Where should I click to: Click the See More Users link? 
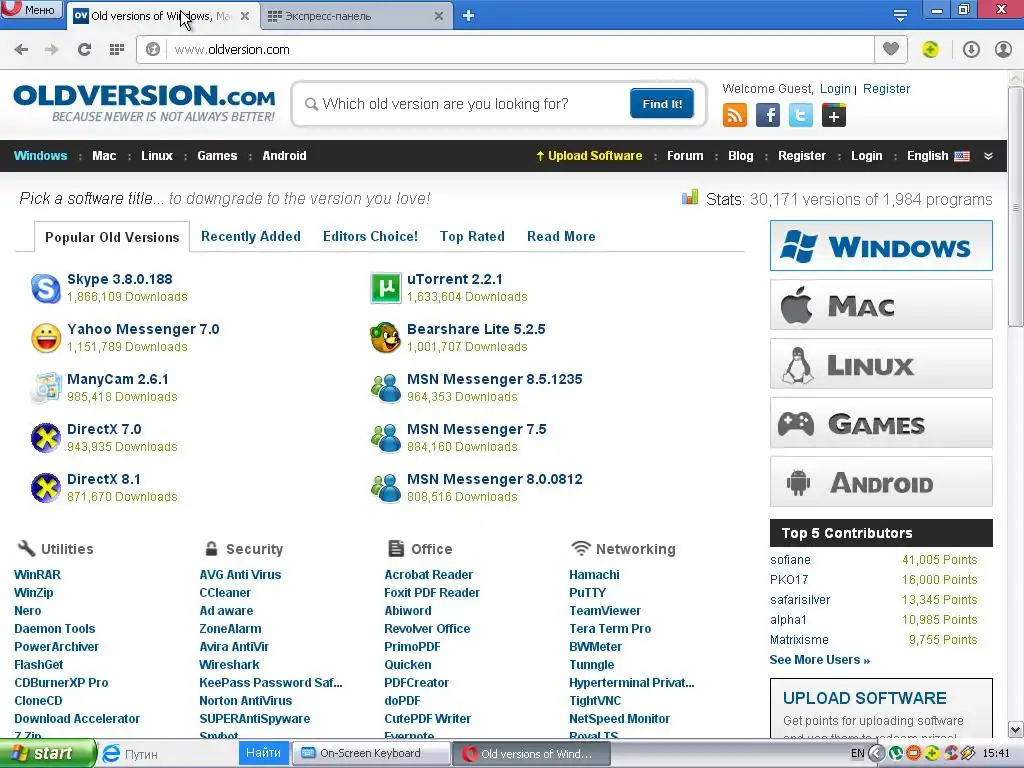pyautogui.click(x=820, y=660)
